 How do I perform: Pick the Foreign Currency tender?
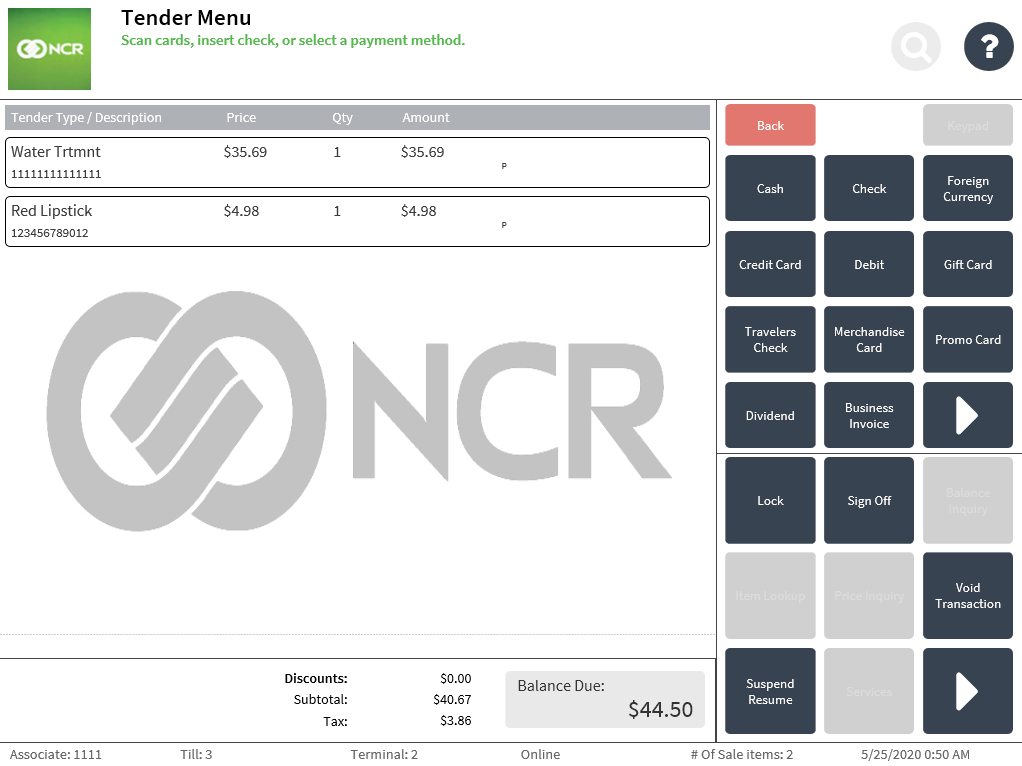pos(967,188)
